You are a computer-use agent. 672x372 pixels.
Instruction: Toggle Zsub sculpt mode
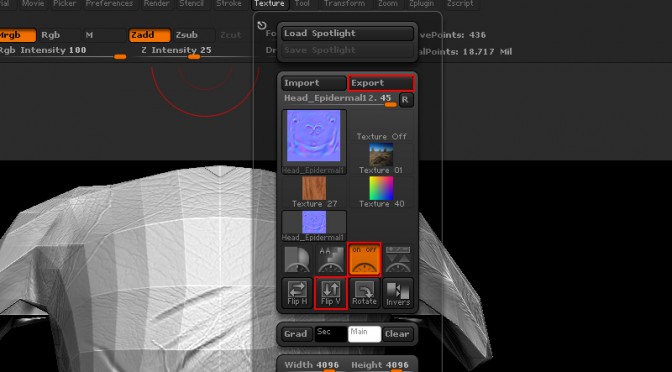pos(194,36)
